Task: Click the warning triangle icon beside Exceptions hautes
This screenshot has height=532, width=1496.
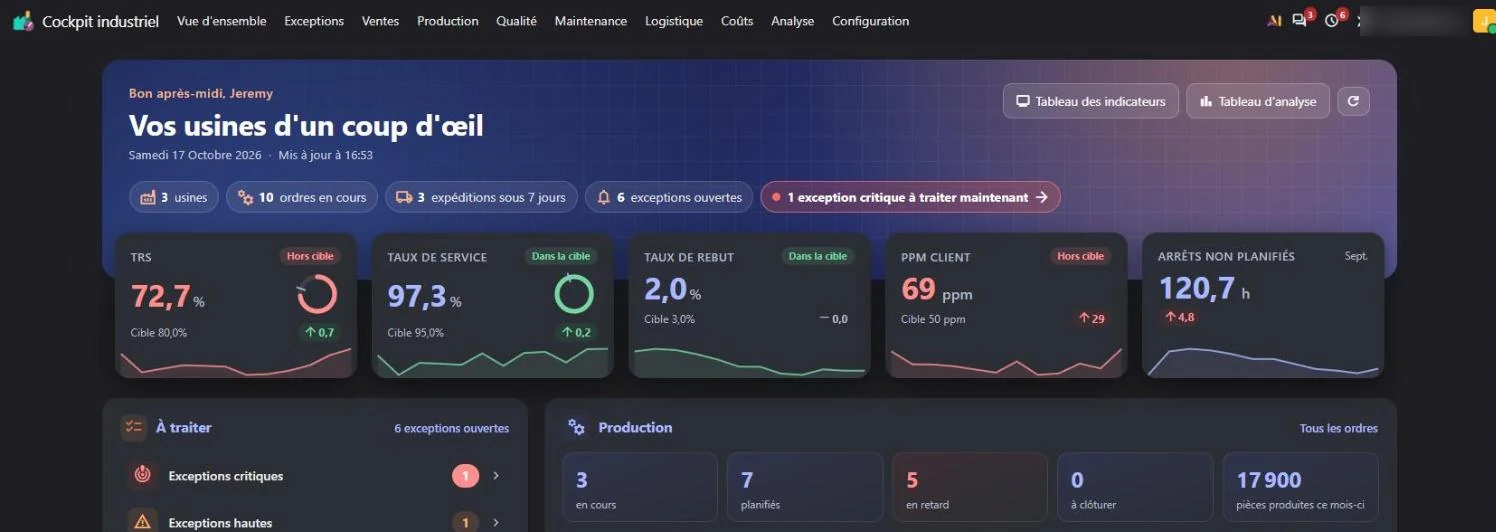Action: coord(142,521)
